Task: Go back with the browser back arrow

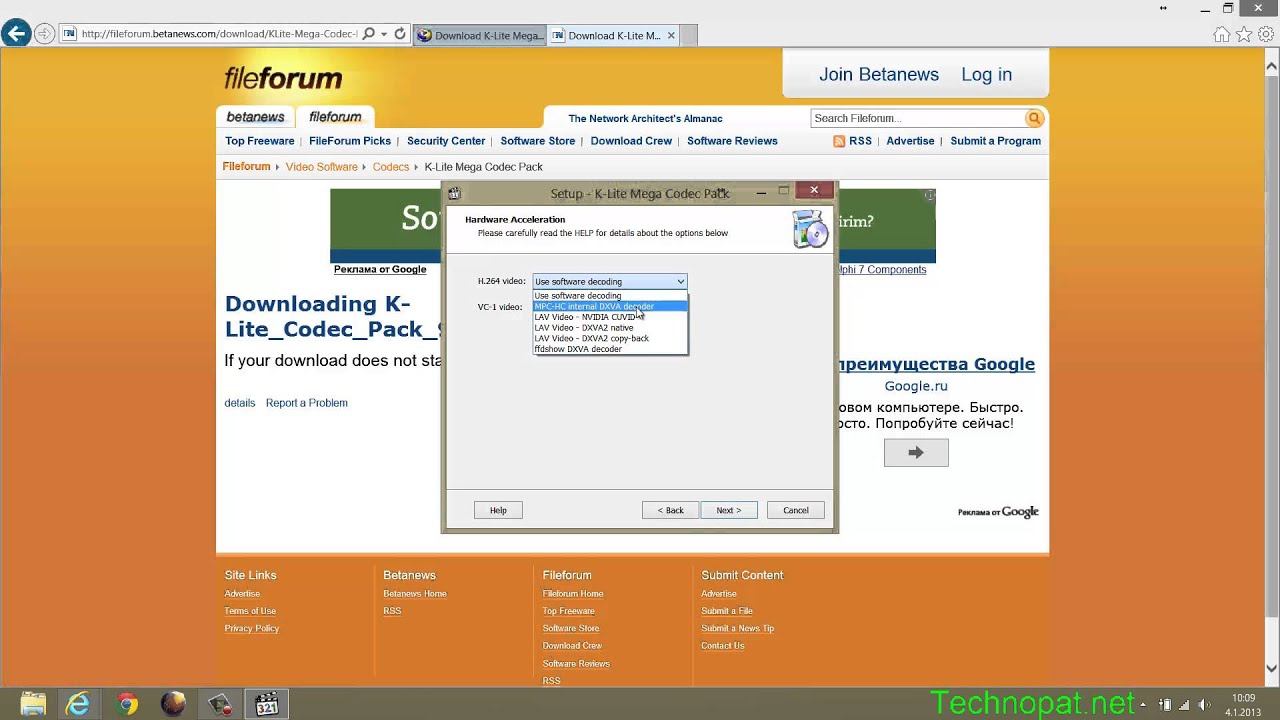Action: pos(15,34)
